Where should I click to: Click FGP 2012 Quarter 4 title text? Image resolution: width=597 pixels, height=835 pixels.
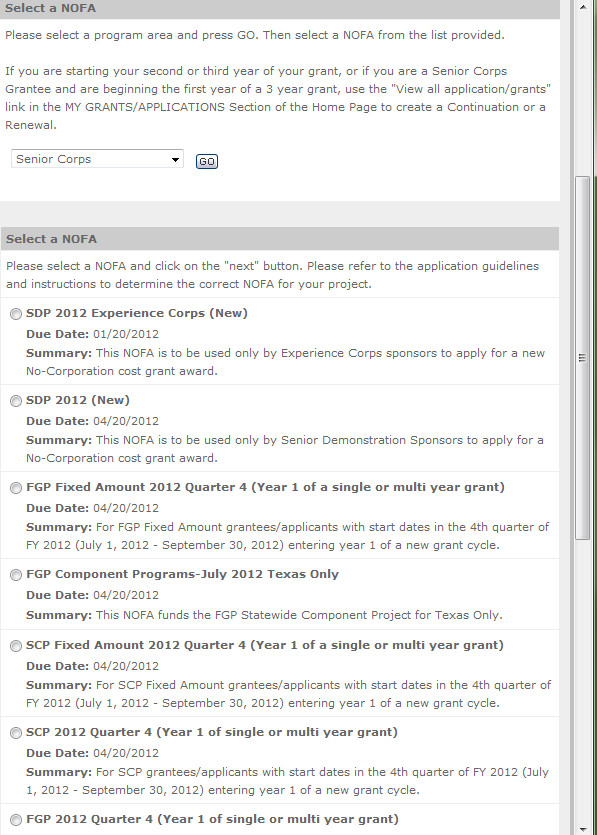(x=212, y=819)
